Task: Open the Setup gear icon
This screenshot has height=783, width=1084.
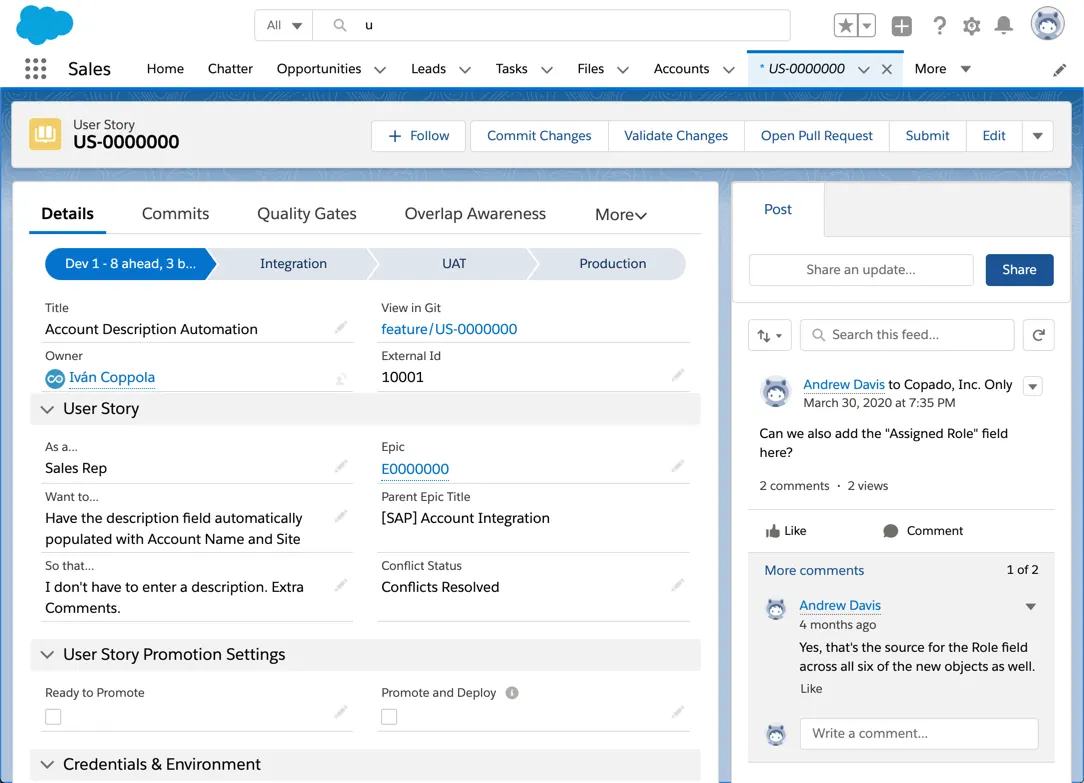Action: click(971, 26)
